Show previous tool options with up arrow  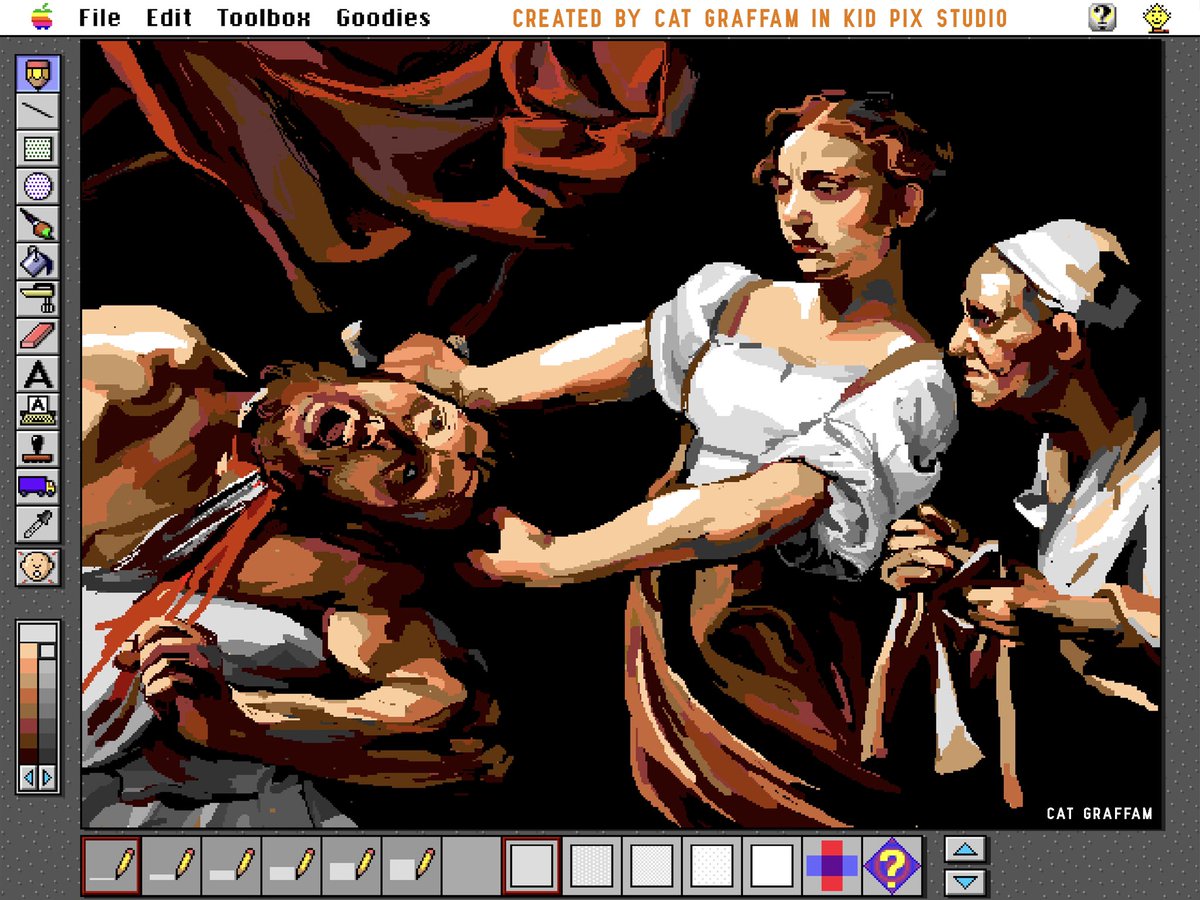[x=965, y=850]
